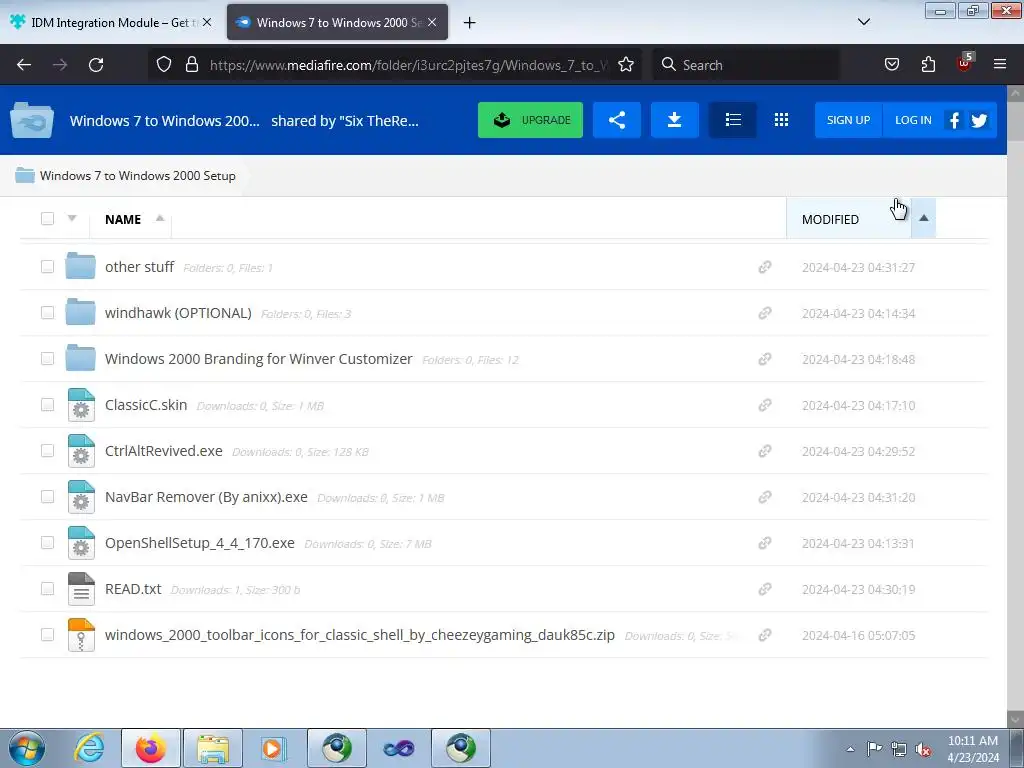Select the toolbar icons zip checkbox
Image resolution: width=1024 pixels, height=768 pixels.
pos(47,635)
